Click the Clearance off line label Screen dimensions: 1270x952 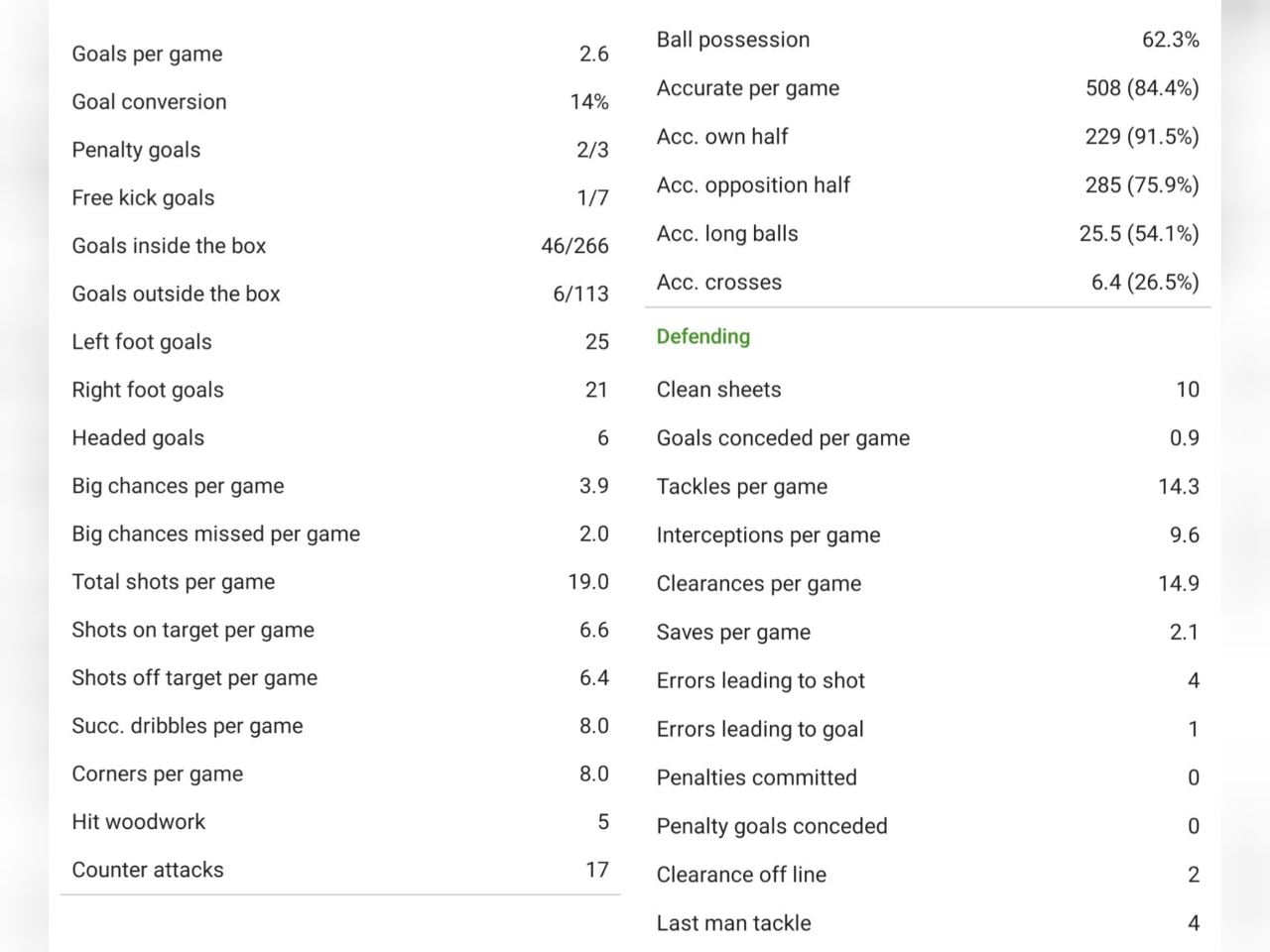tap(741, 875)
